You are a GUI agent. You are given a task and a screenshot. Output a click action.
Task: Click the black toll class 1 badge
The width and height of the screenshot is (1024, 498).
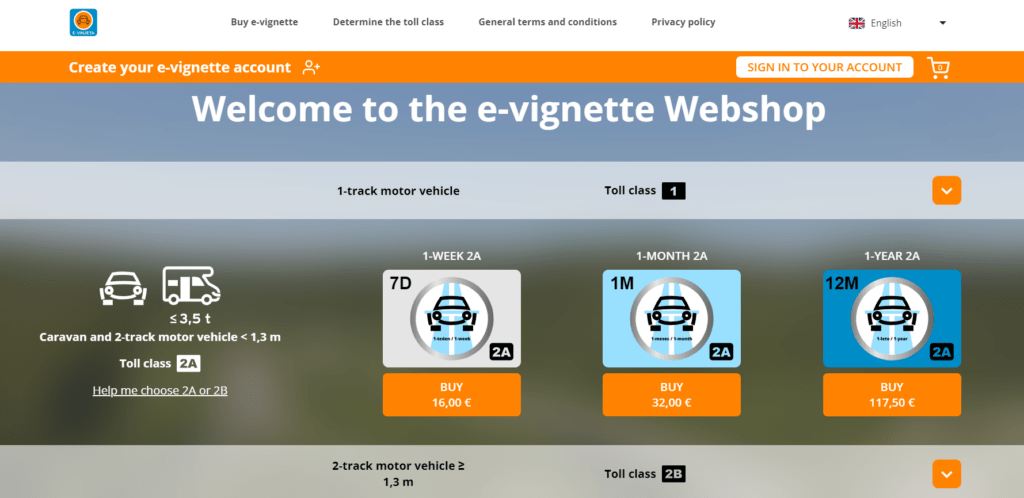673,190
